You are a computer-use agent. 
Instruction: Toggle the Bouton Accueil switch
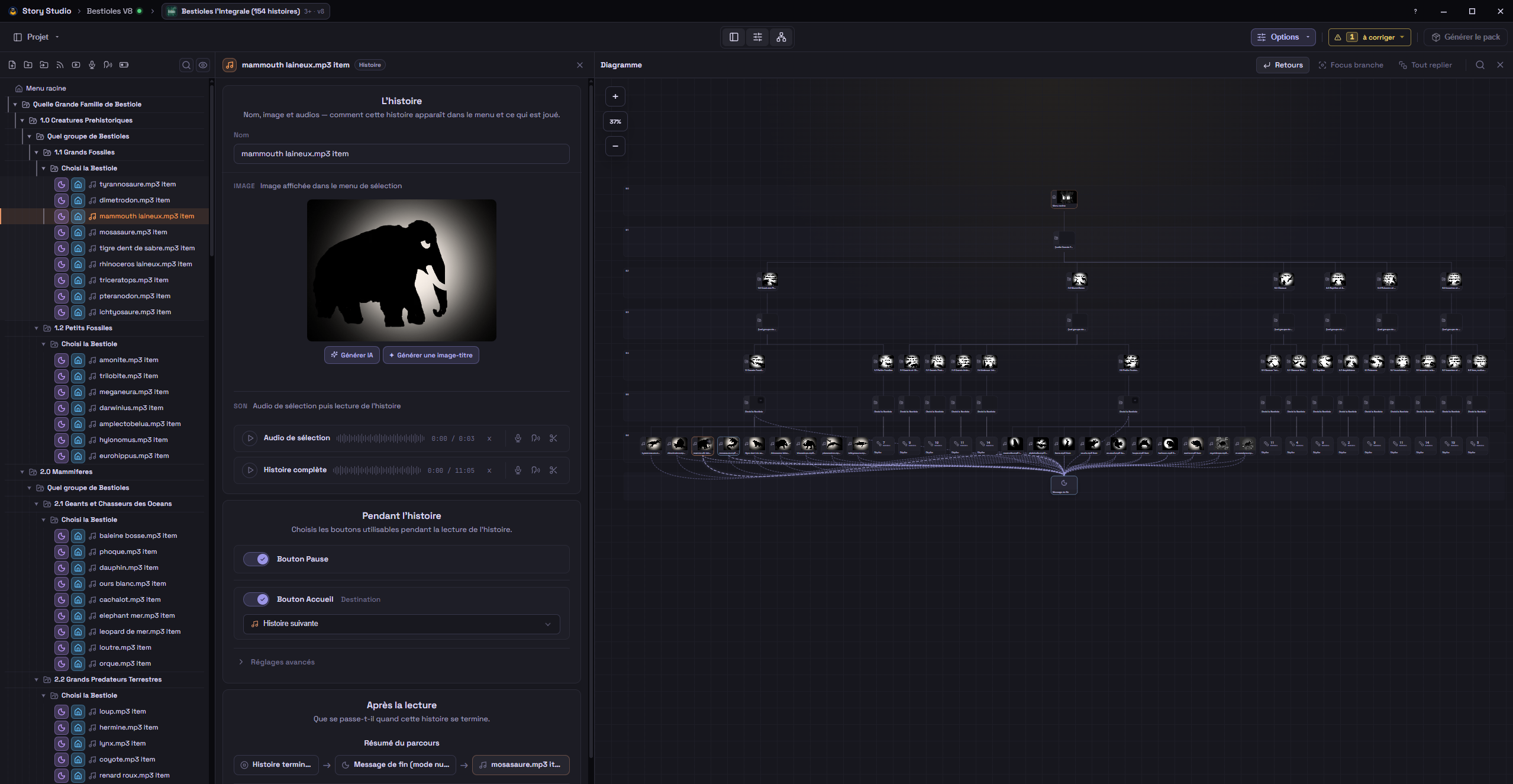[x=256, y=599]
